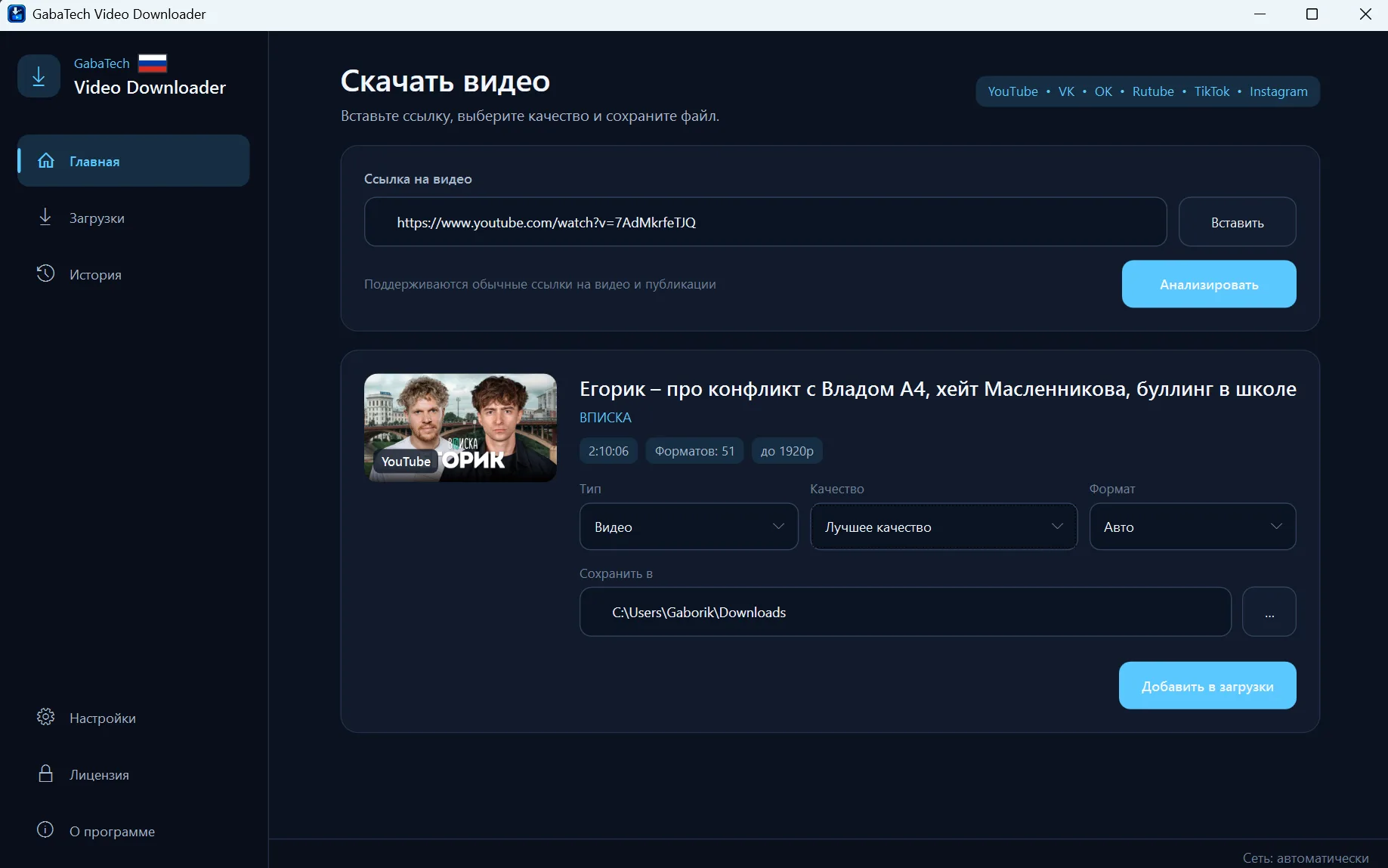Screen dimensions: 1388x868
Task: Click Rutube in the supported sites list
Action: [1153, 91]
